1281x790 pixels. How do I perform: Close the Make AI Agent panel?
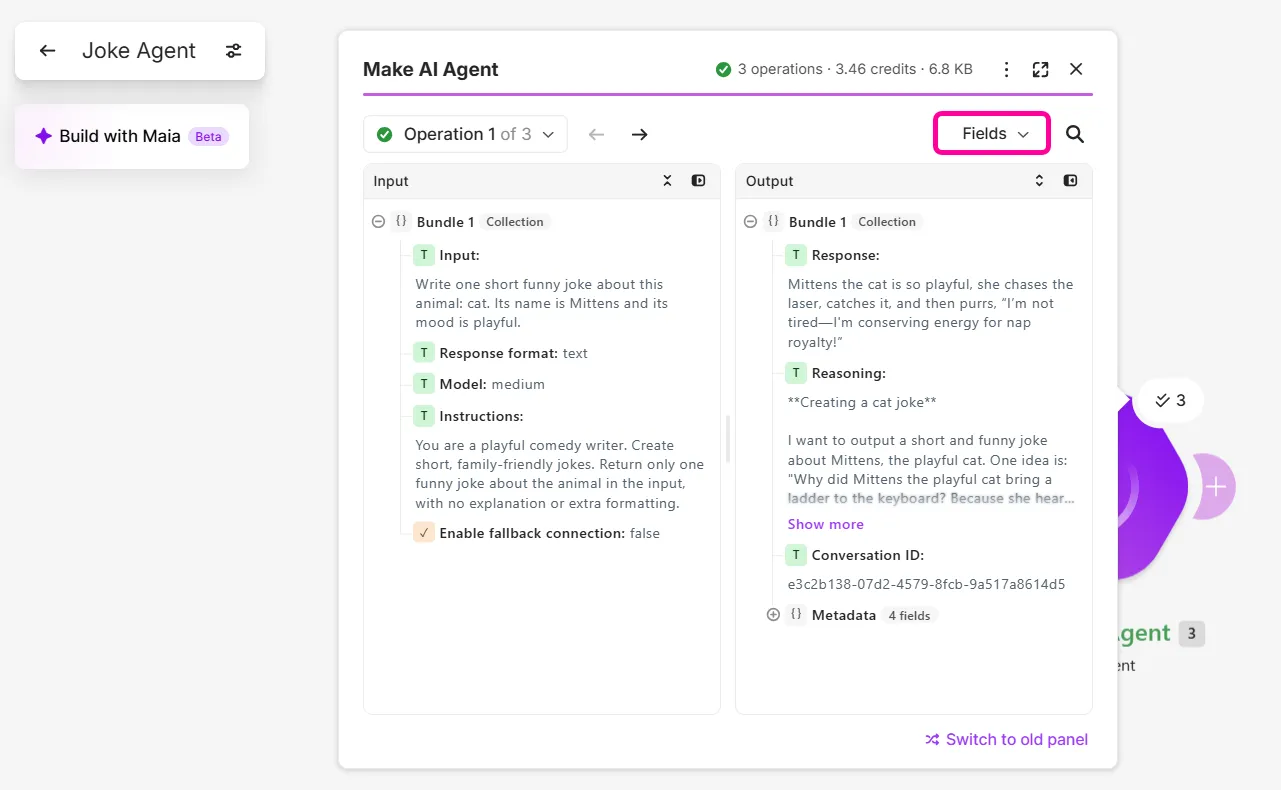pos(1076,69)
